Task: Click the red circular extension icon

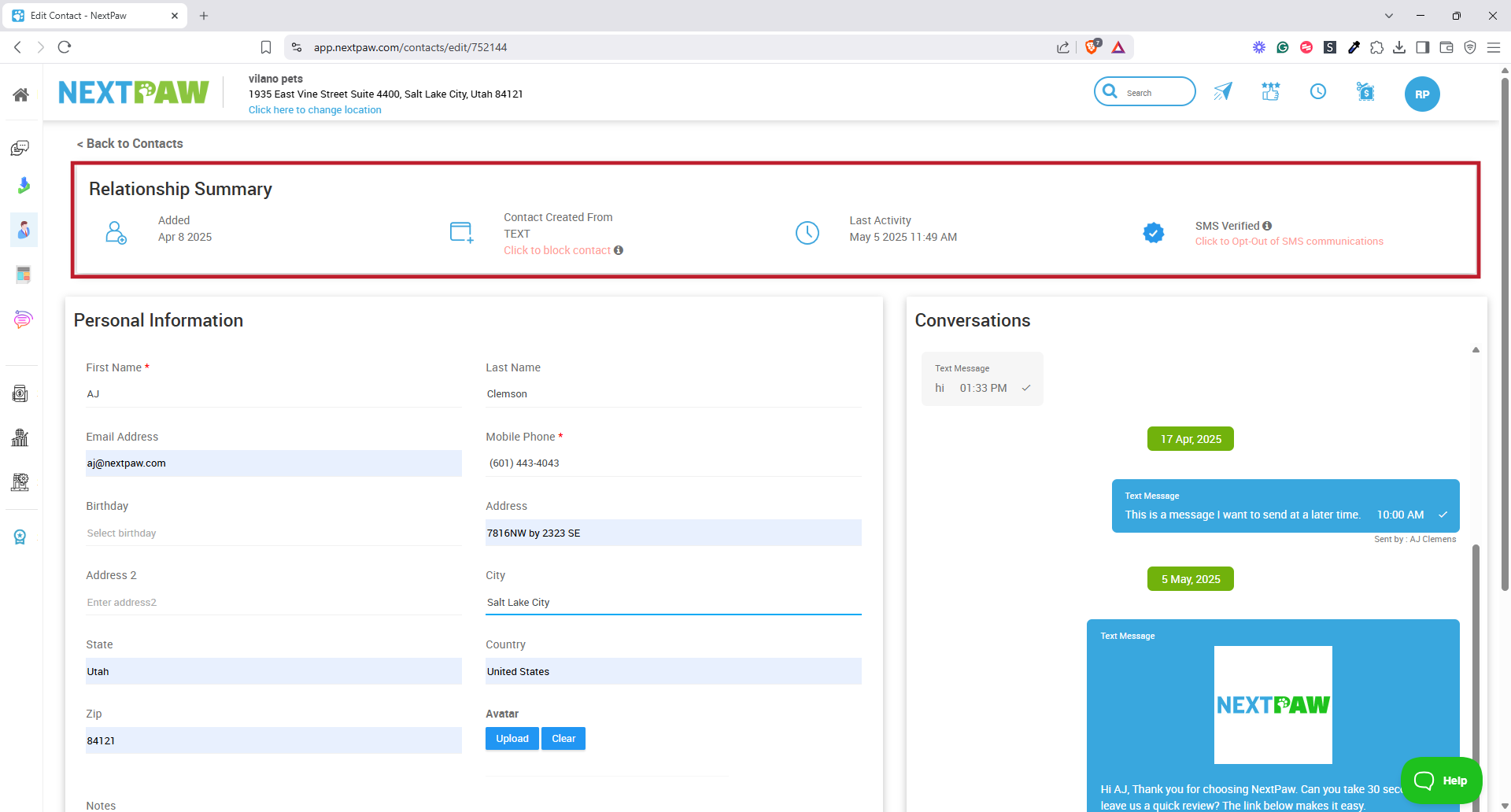Action: (x=1306, y=47)
